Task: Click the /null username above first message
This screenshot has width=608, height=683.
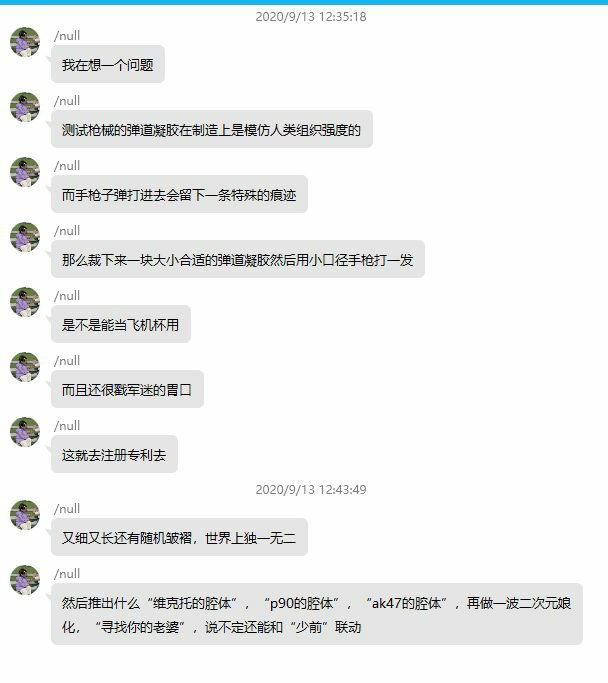Action: (67, 36)
